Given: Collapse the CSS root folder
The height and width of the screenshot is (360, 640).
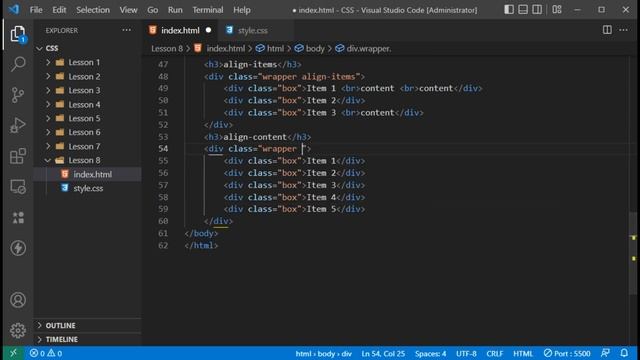Looking at the screenshot, I should [40, 48].
